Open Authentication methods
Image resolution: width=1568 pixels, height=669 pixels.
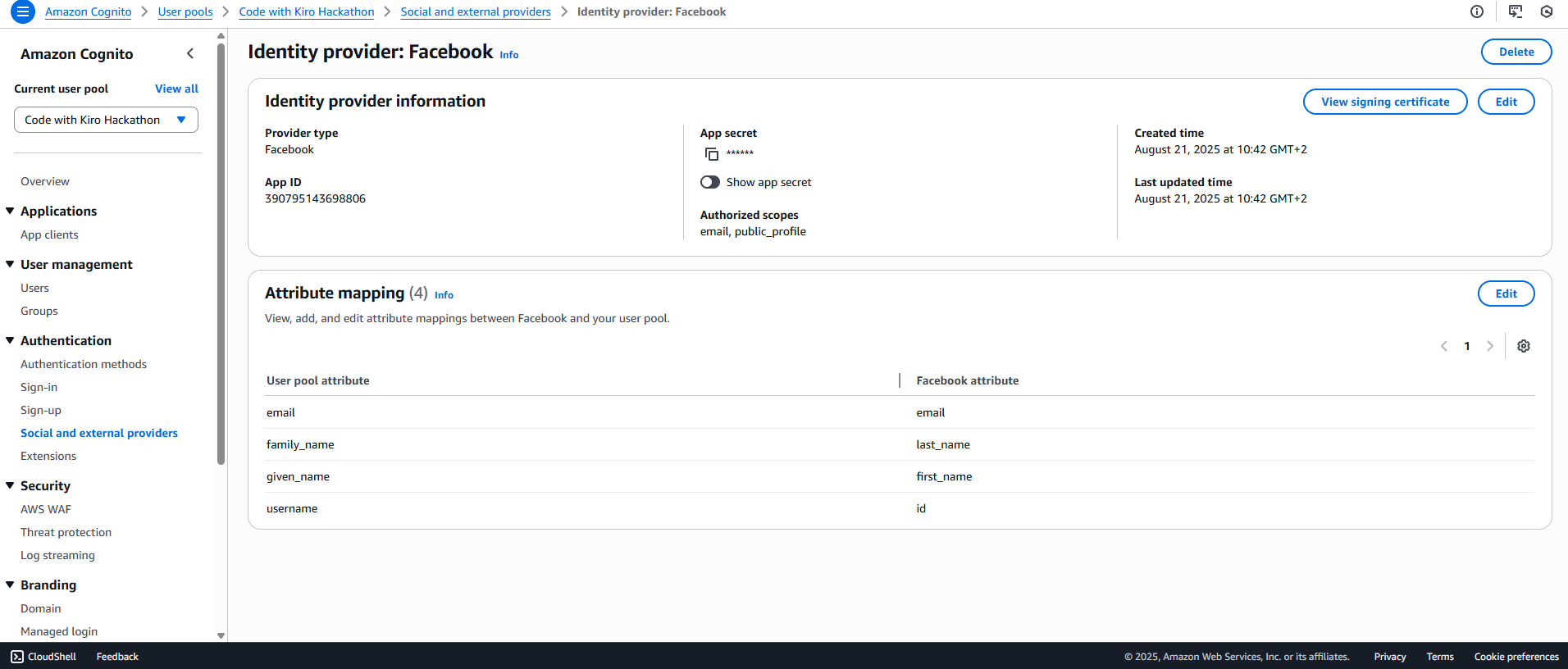point(84,364)
